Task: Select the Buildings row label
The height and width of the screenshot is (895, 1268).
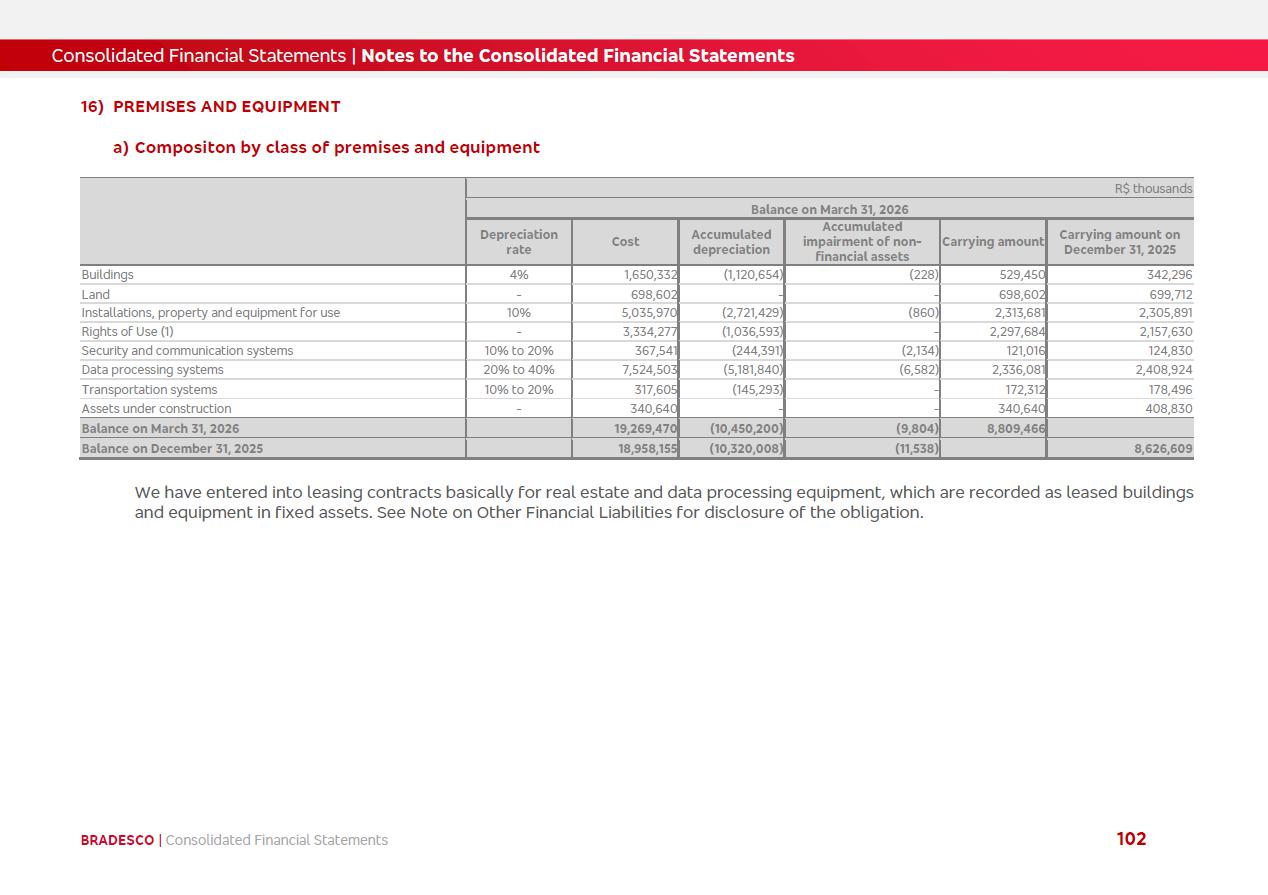Action: point(107,275)
